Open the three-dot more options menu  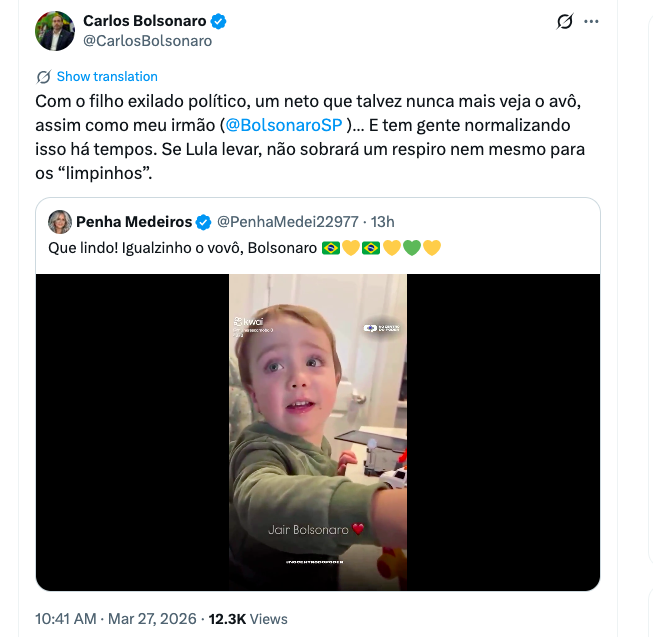tap(592, 21)
